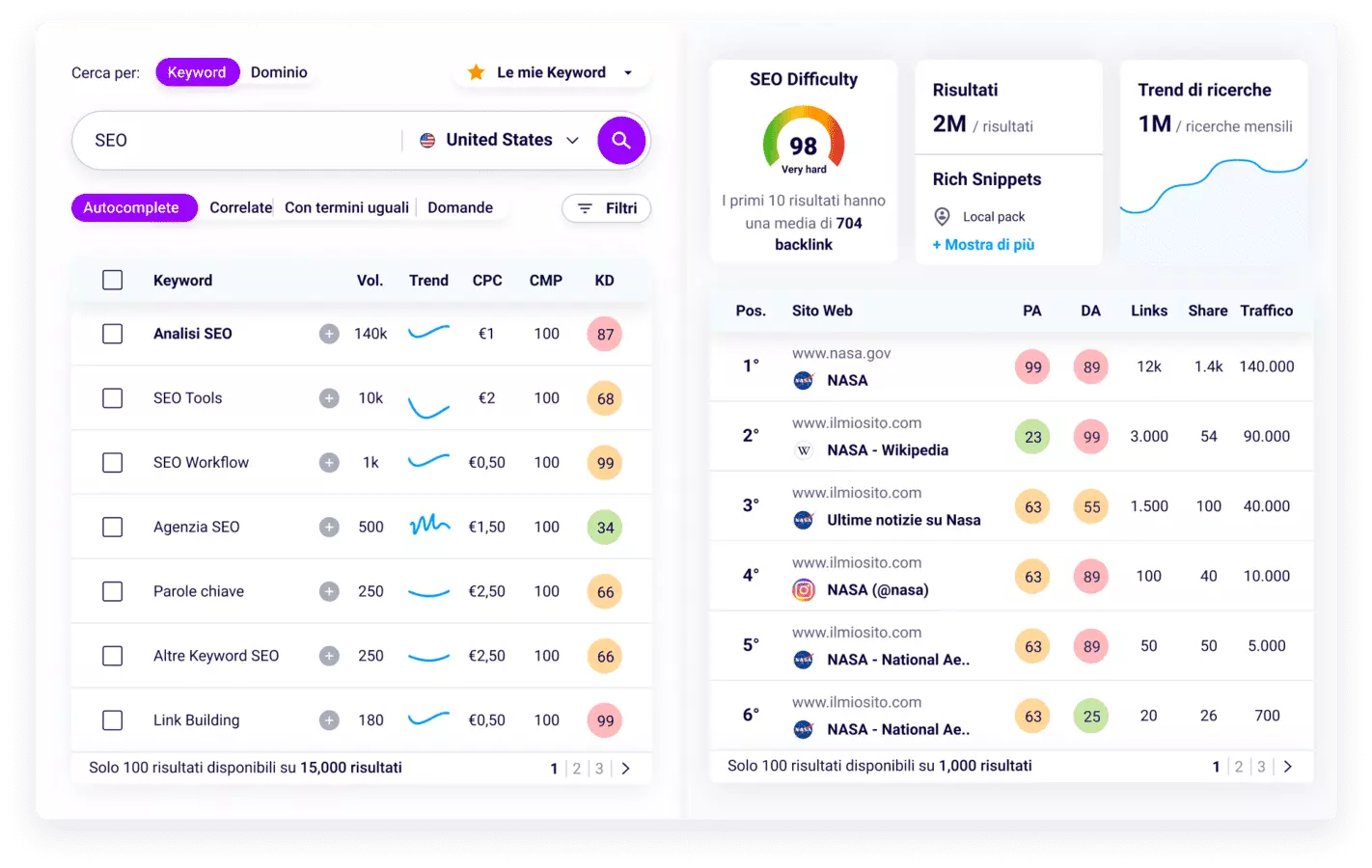
Task: Check the Parole chiave row checkbox
Action: click(113, 591)
